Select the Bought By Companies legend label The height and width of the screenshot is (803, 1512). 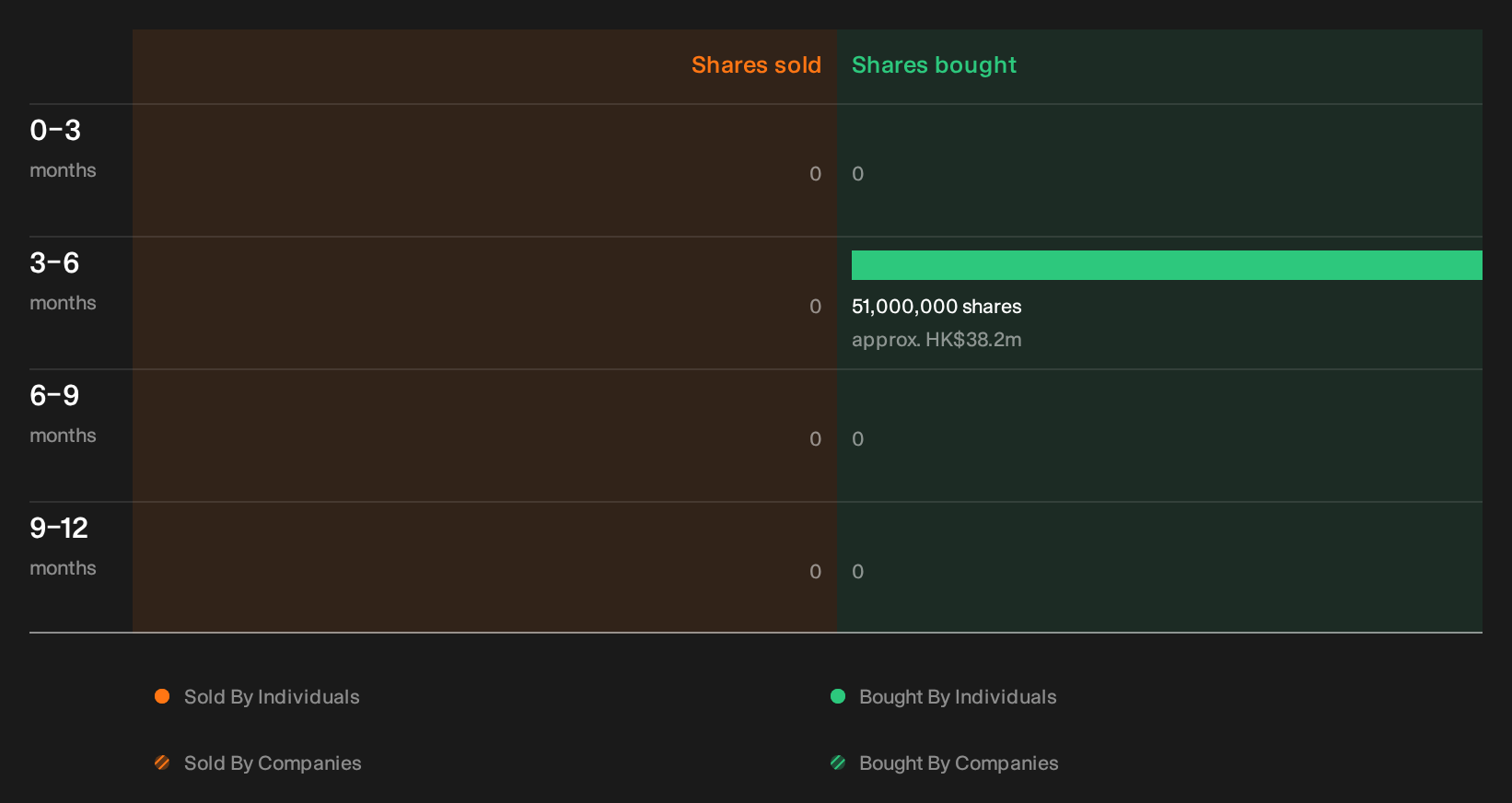(x=959, y=763)
